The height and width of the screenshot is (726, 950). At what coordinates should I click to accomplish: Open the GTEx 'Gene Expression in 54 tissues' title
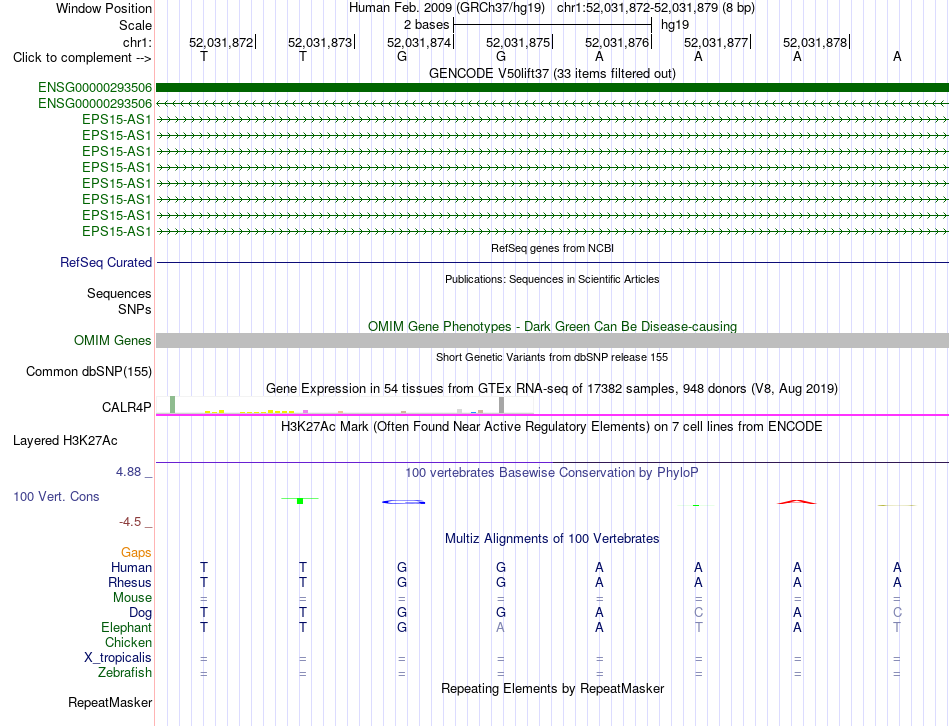[x=552, y=388]
